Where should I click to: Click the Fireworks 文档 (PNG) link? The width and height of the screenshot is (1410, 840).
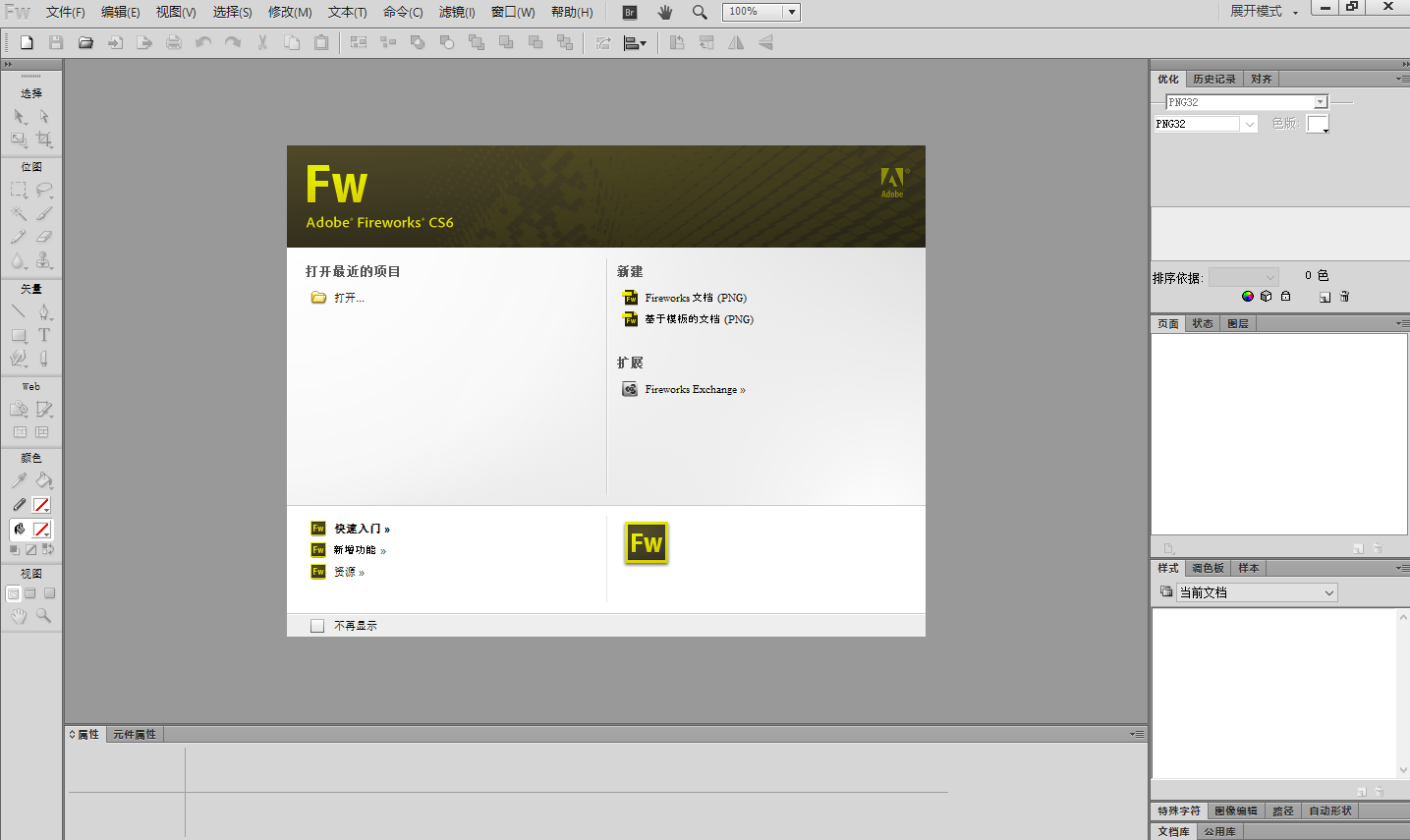pos(696,298)
